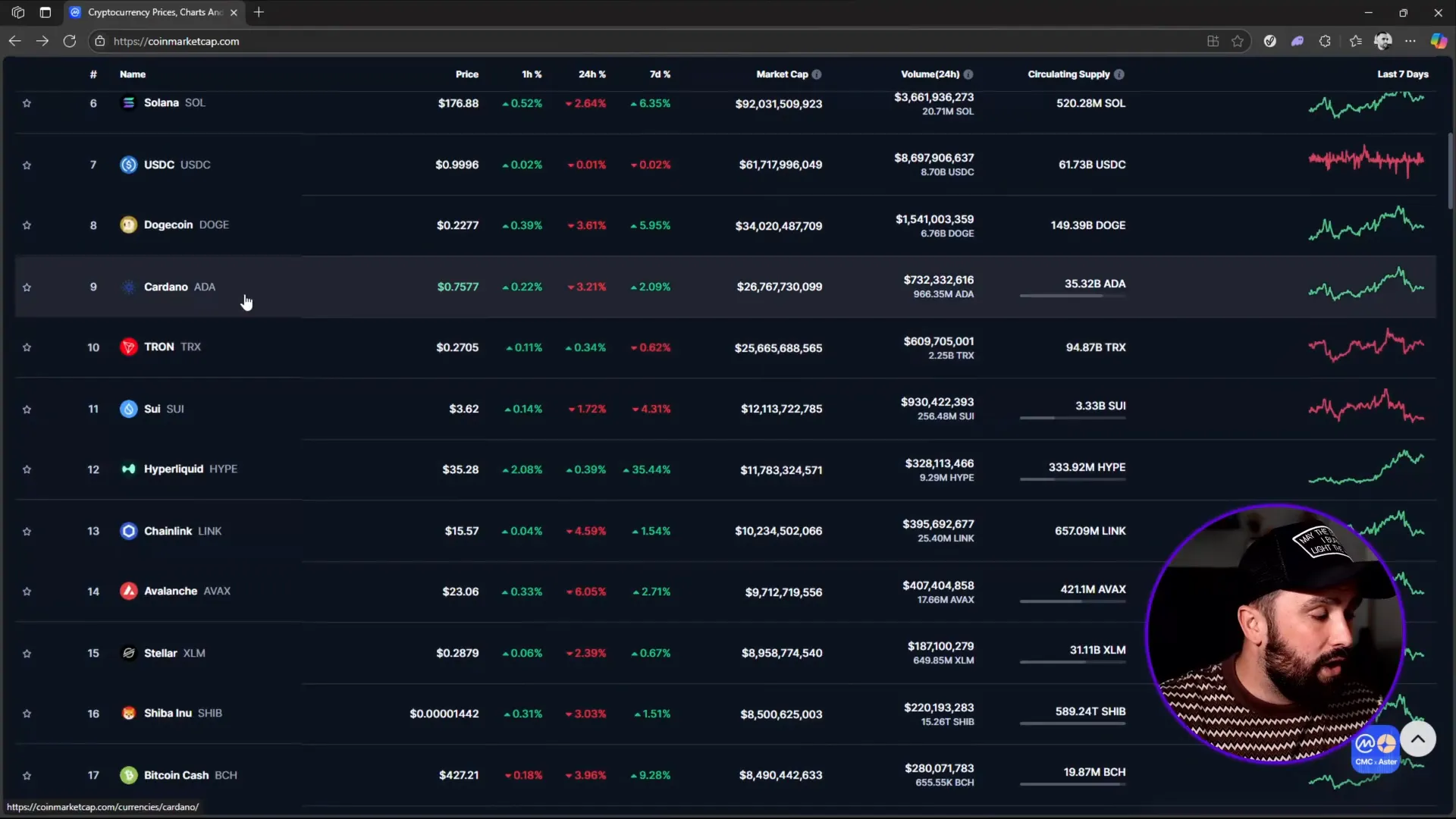Click the browser address bar URL

[x=176, y=41]
